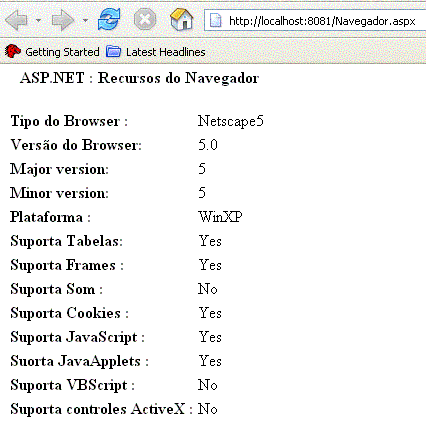
Task: Go to the Home page icon
Action: click(182, 19)
